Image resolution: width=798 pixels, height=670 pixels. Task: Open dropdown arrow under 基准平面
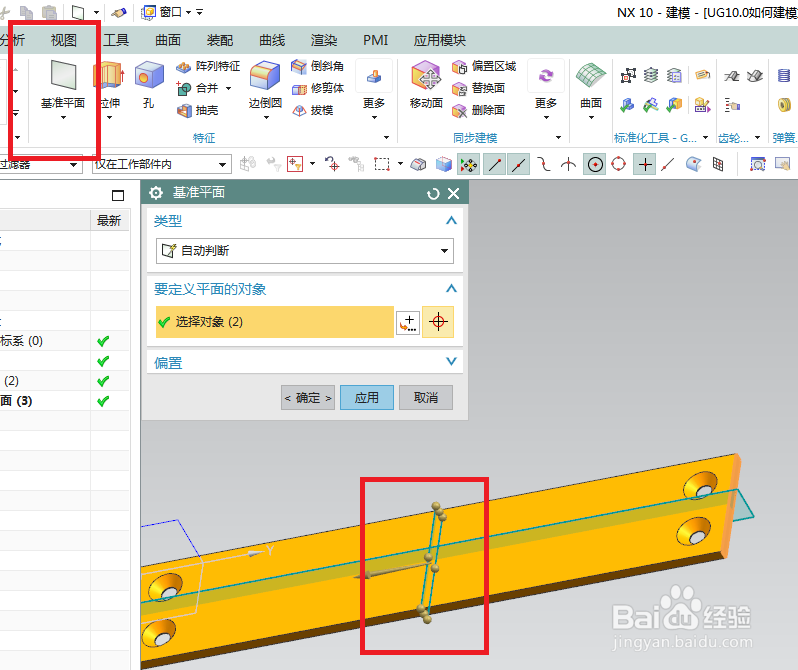point(63,118)
